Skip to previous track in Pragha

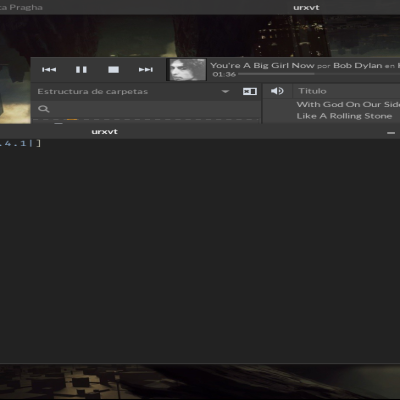(x=49, y=70)
